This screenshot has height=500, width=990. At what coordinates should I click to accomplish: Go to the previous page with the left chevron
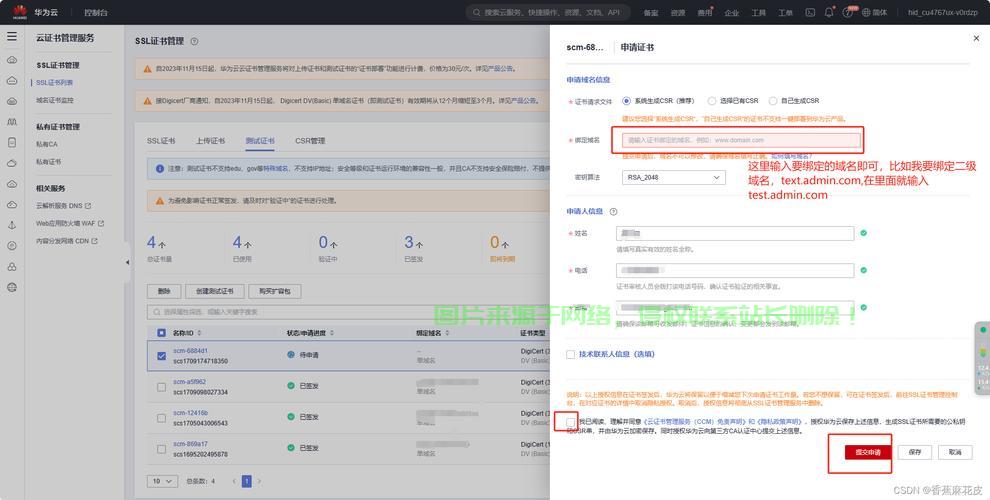tap(234, 481)
